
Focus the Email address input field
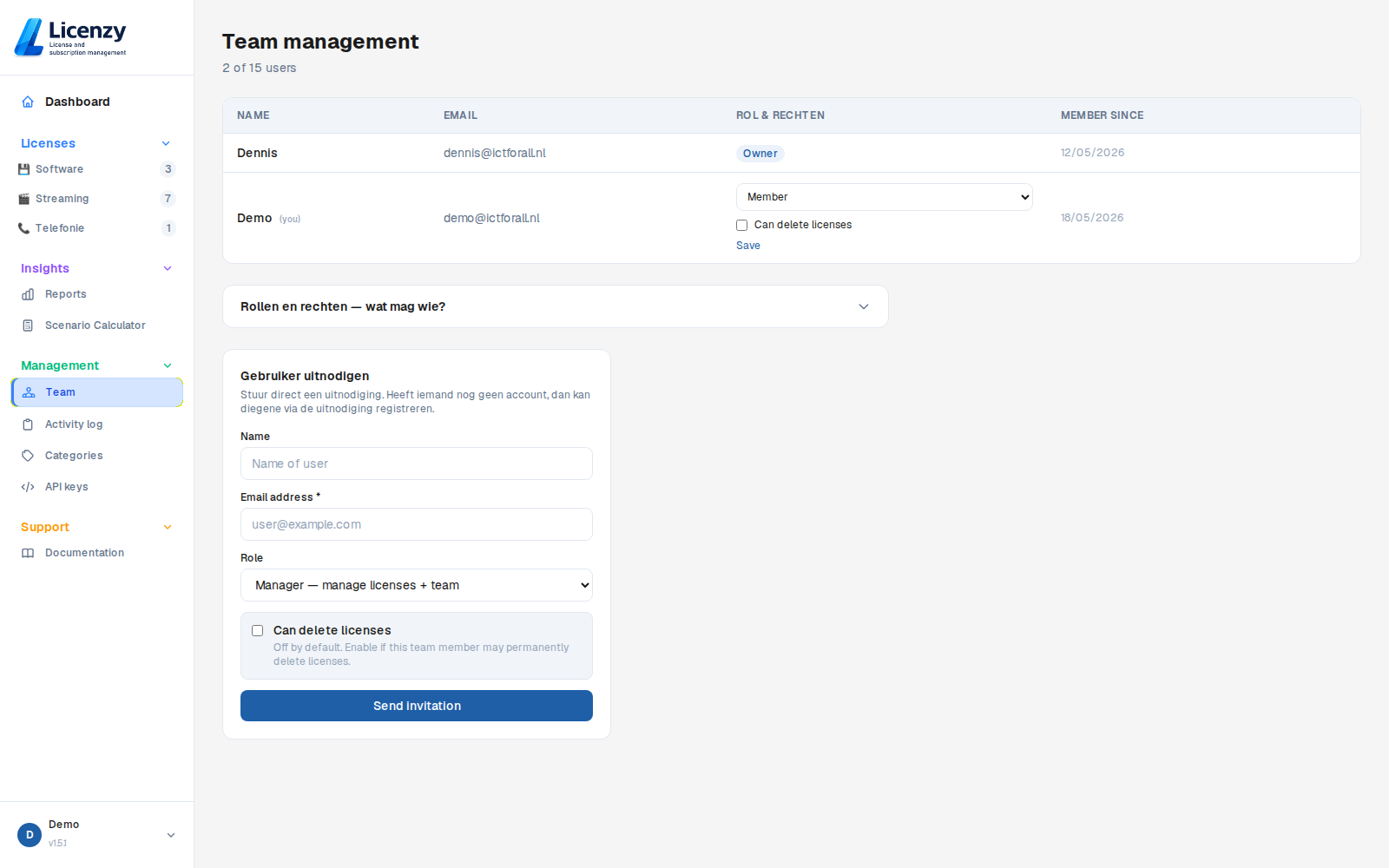(x=417, y=524)
